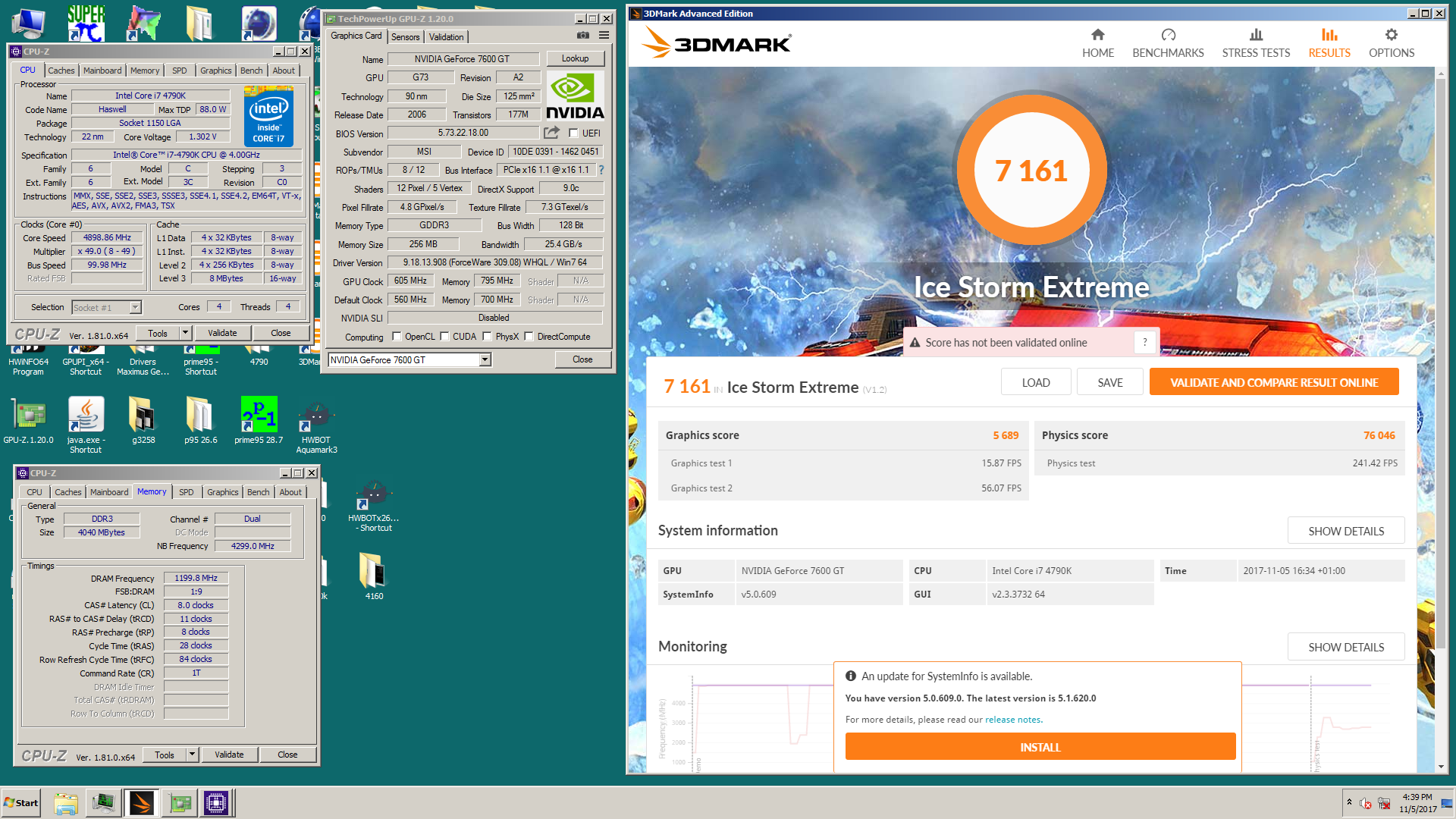Image resolution: width=1456 pixels, height=819 pixels.
Task: Click LOAD button in 3DMark
Action: coord(1036,382)
